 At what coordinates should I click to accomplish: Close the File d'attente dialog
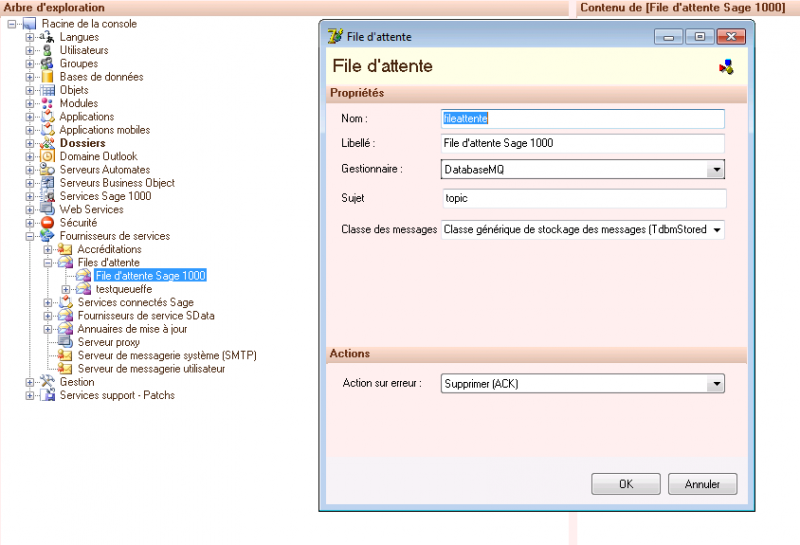731,37
